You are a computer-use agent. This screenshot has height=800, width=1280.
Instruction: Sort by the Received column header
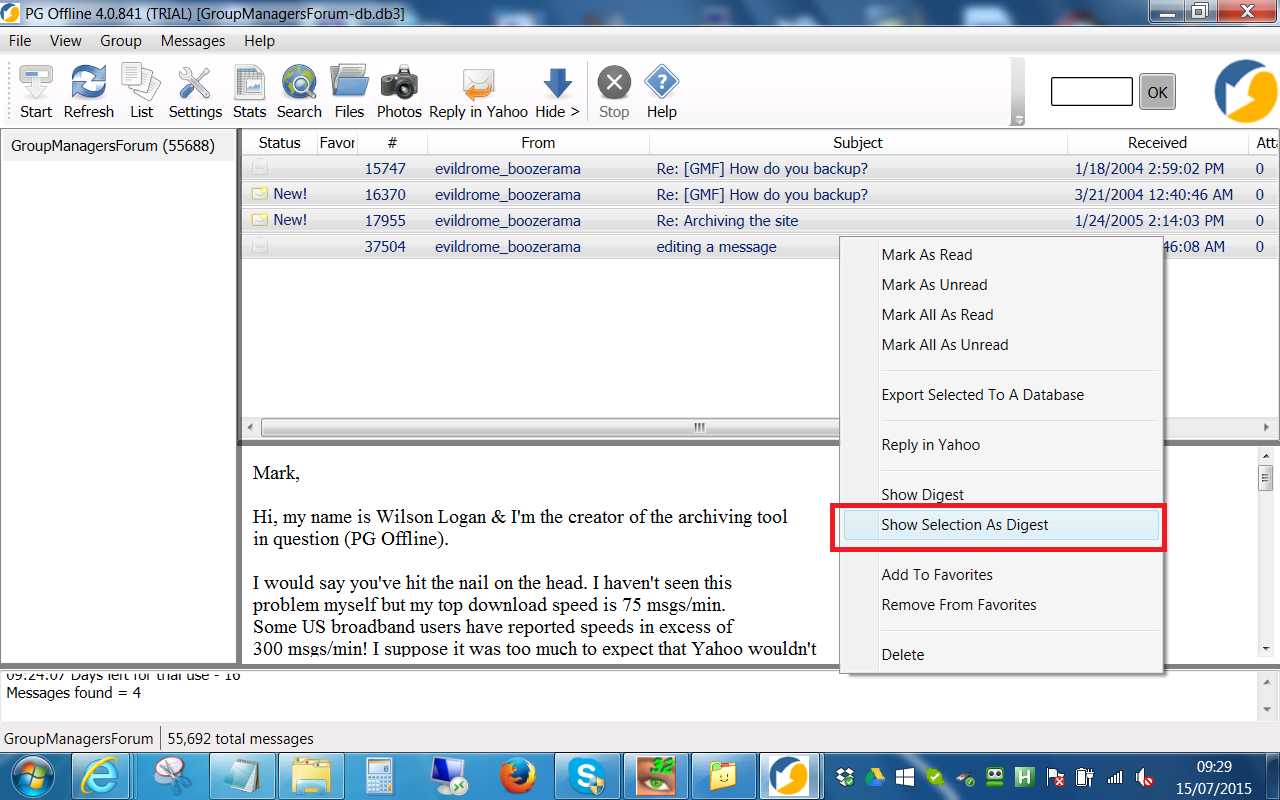(x=1157, y=143)
